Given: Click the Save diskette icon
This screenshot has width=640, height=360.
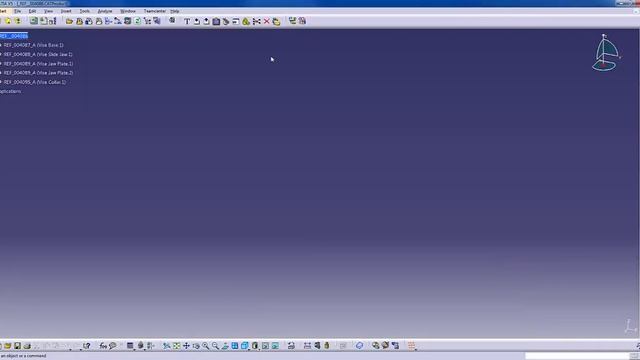Looking at the screenshot, I should tap(18, 346).
